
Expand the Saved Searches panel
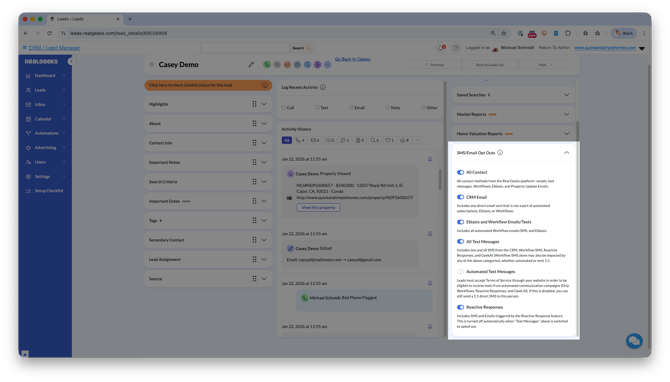pyautogui.click(x=566, y=95)
